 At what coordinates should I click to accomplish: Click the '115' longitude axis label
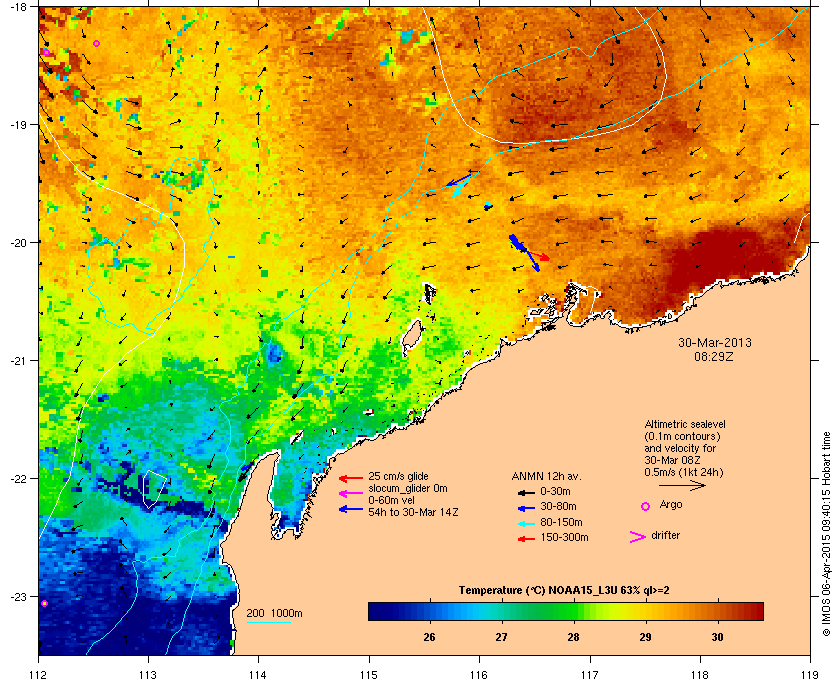click(x=369, y=674)
